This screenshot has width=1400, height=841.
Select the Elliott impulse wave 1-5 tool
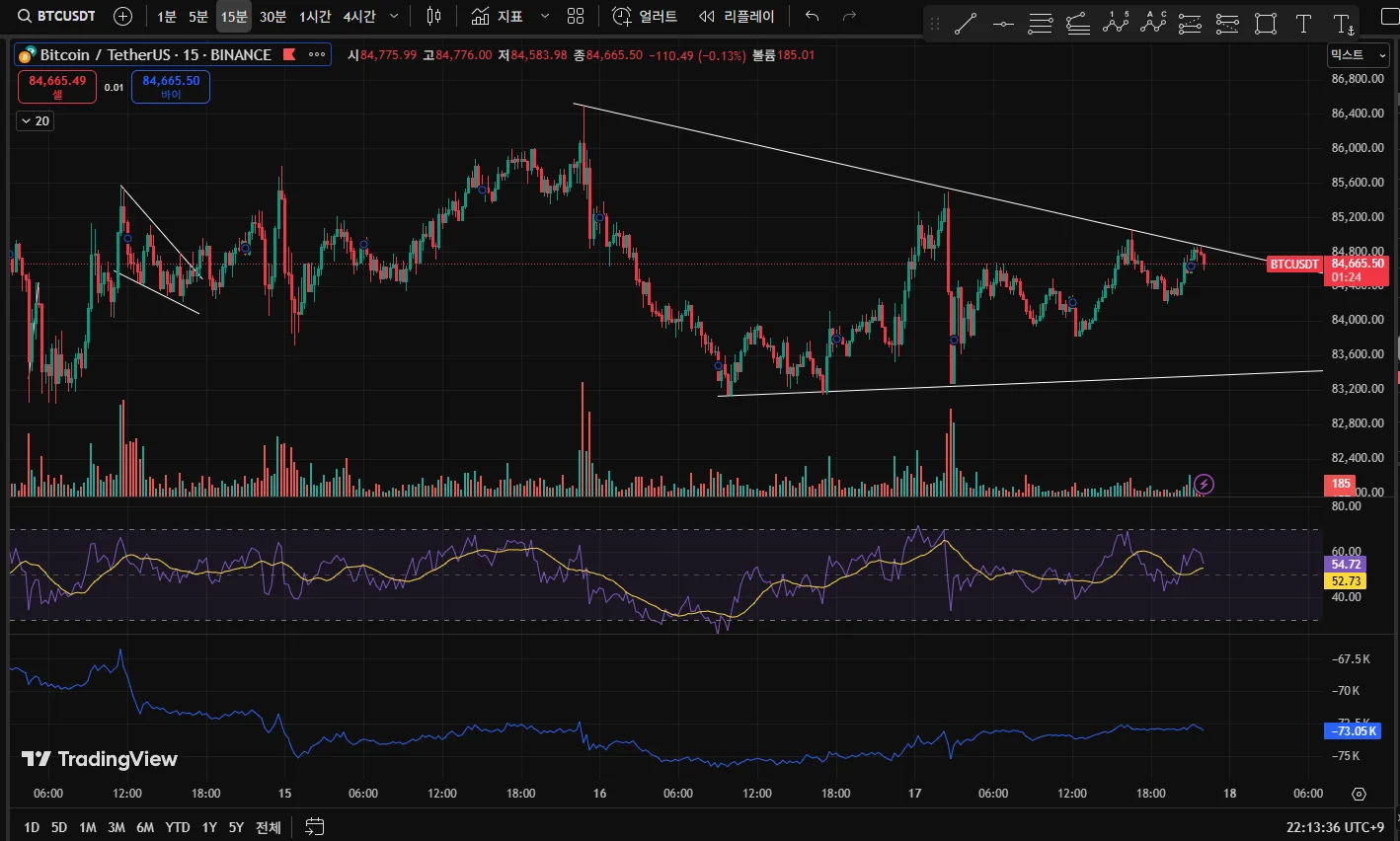click(x=1116, y=24)
